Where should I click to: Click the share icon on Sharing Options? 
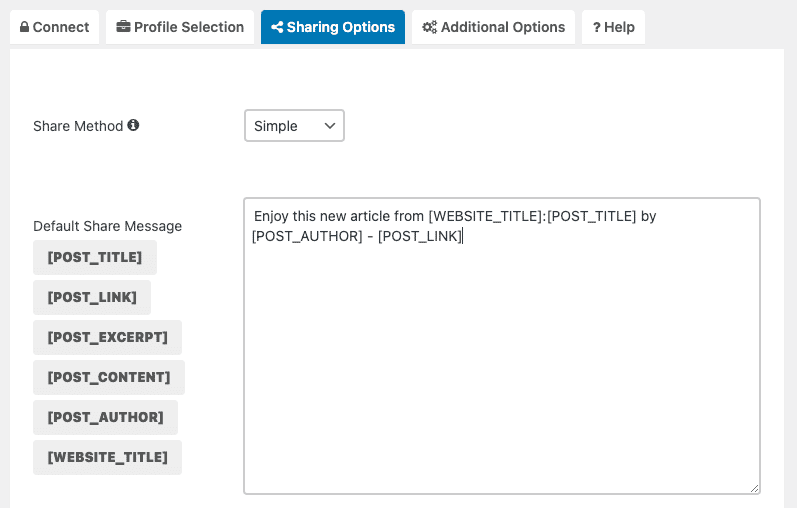click(x=277, y=28)
